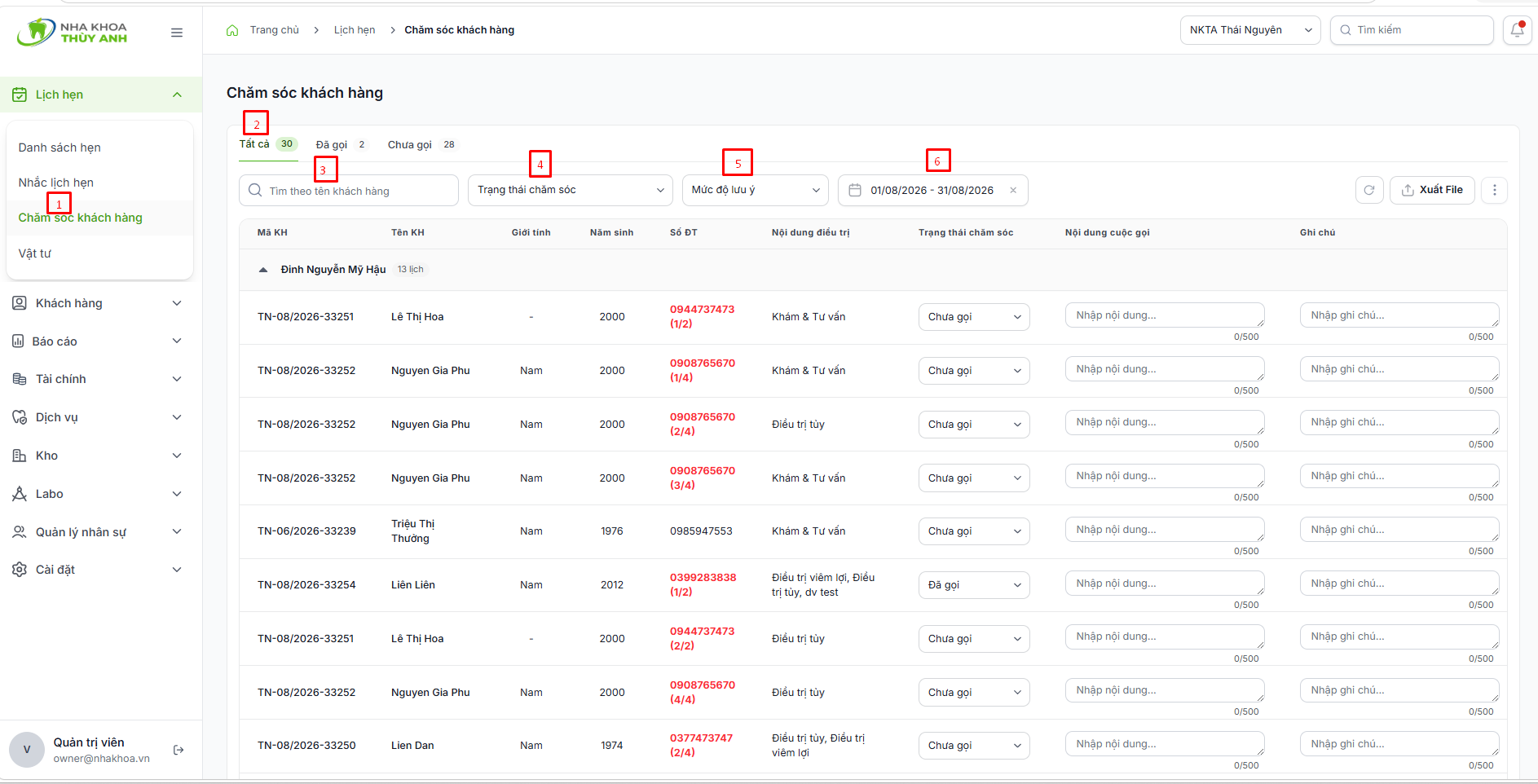Open NKTA Thái Nguyên branch selector
This screenshot has width=1538, height=784.
[1249, 30]
